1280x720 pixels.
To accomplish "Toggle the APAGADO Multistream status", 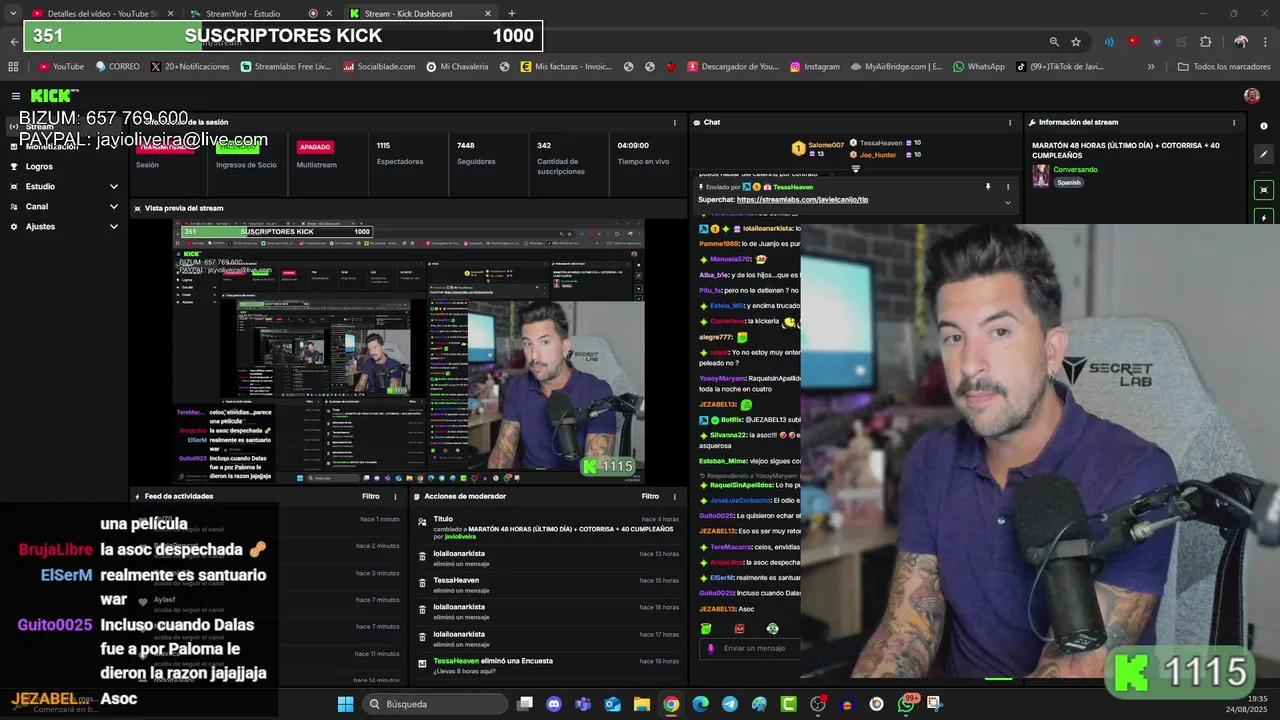I will 315,147.
